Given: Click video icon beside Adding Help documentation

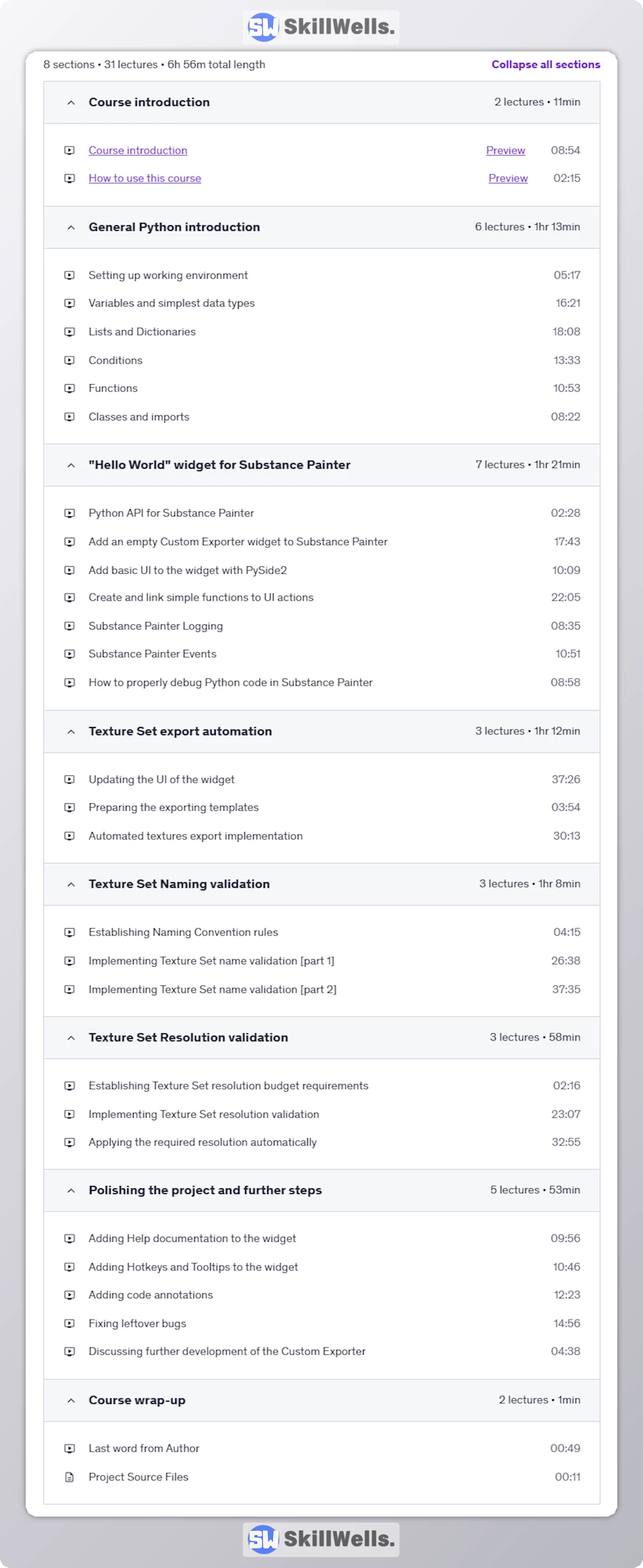Looking at the screenshot, I should tap(69, 1239).
